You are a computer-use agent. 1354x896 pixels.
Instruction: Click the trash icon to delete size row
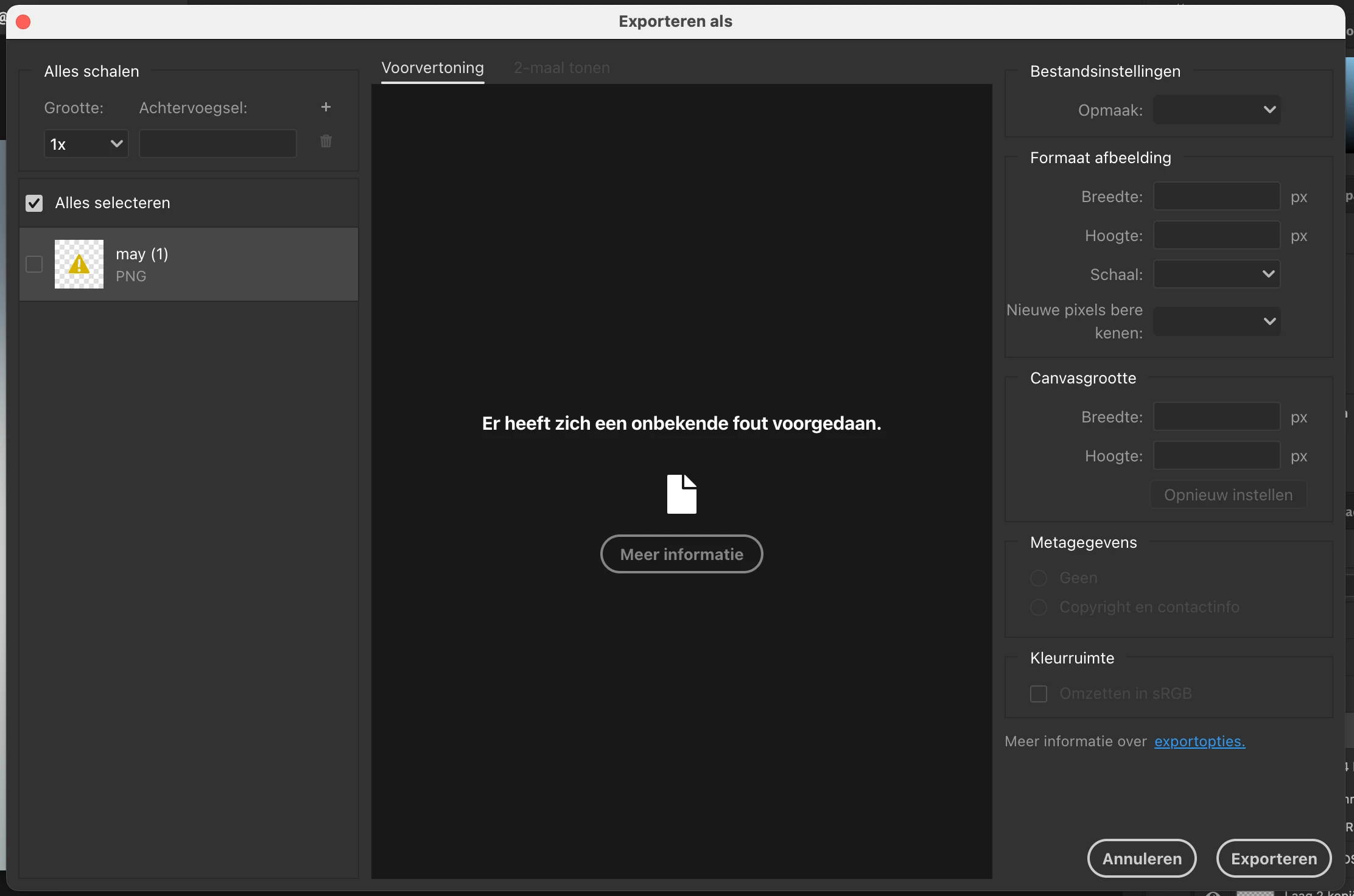coord(326,141)
